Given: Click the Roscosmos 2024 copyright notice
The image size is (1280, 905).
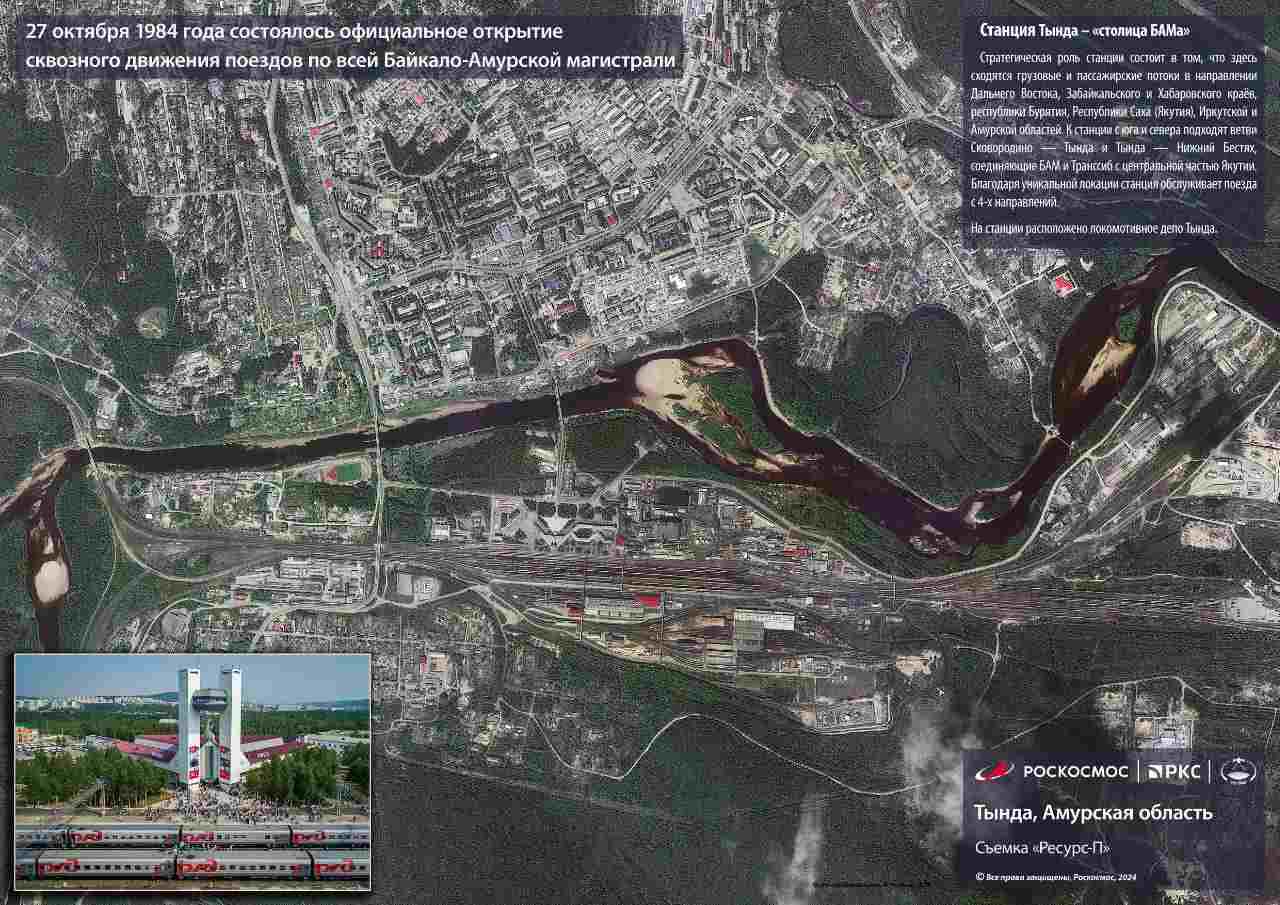Looking at the screenshot, I should click(1056, 877).
